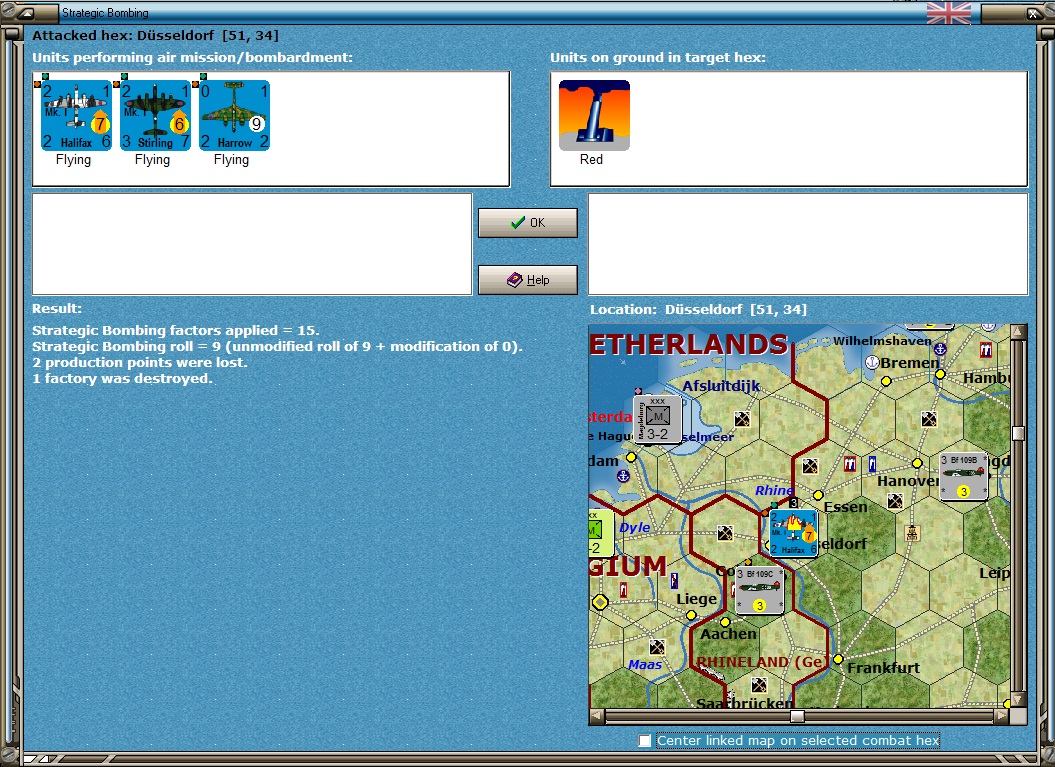Enable Center linked map on selected combat hex
Viewport: 1055px width, 767px height.
(645, 741)
